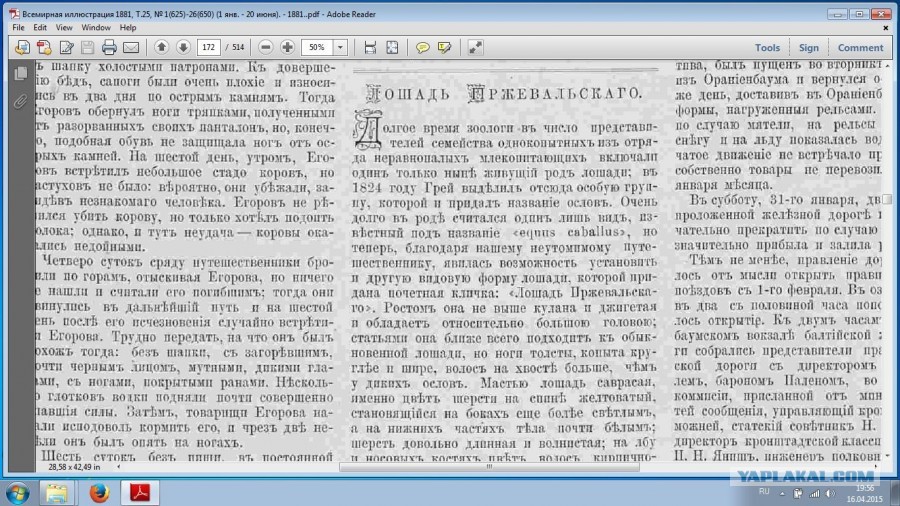Add a sticky note comment

click(422, 48)
